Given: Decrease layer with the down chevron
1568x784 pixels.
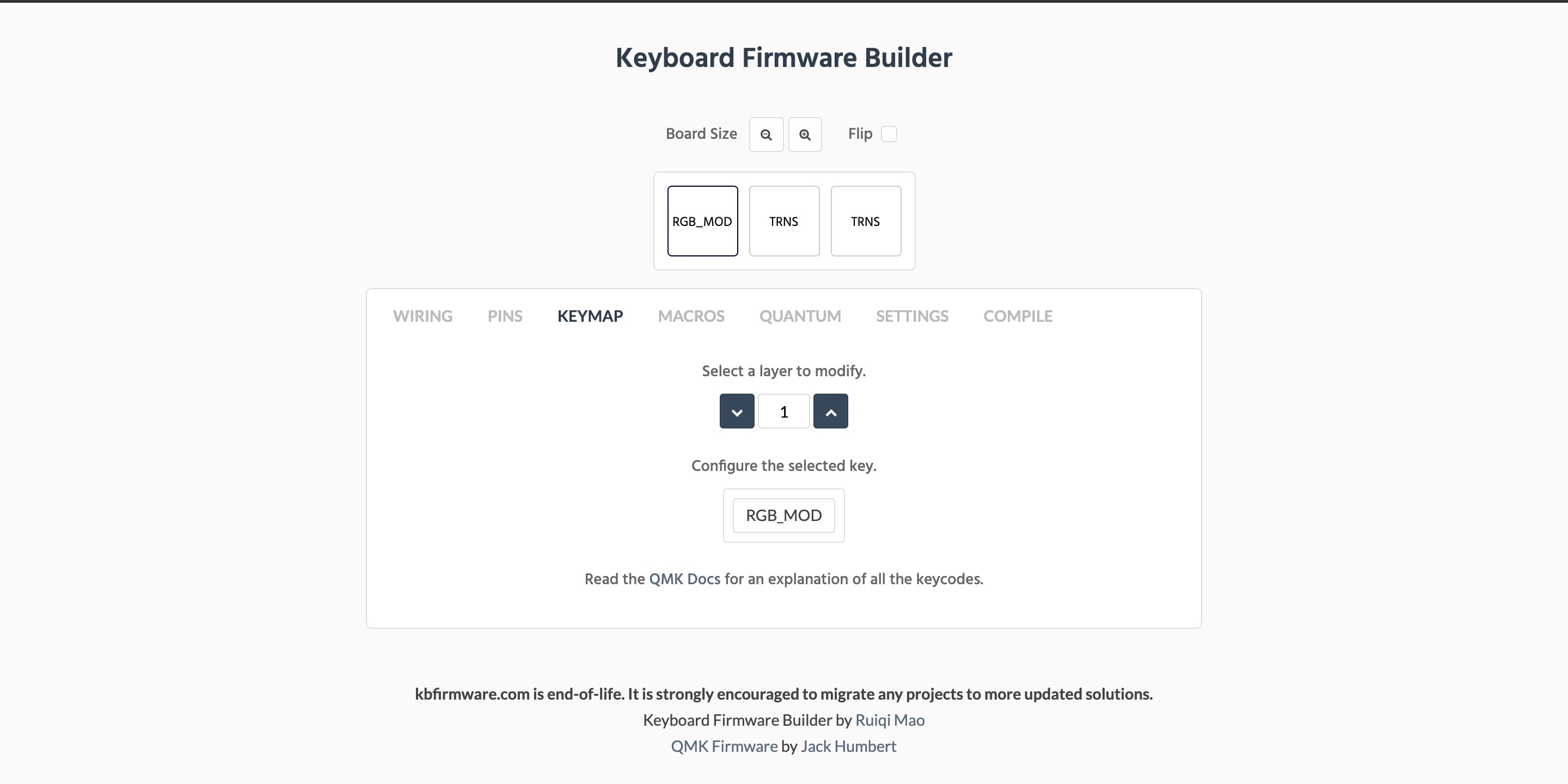Looking at the screenshot, I should point(737,412).
